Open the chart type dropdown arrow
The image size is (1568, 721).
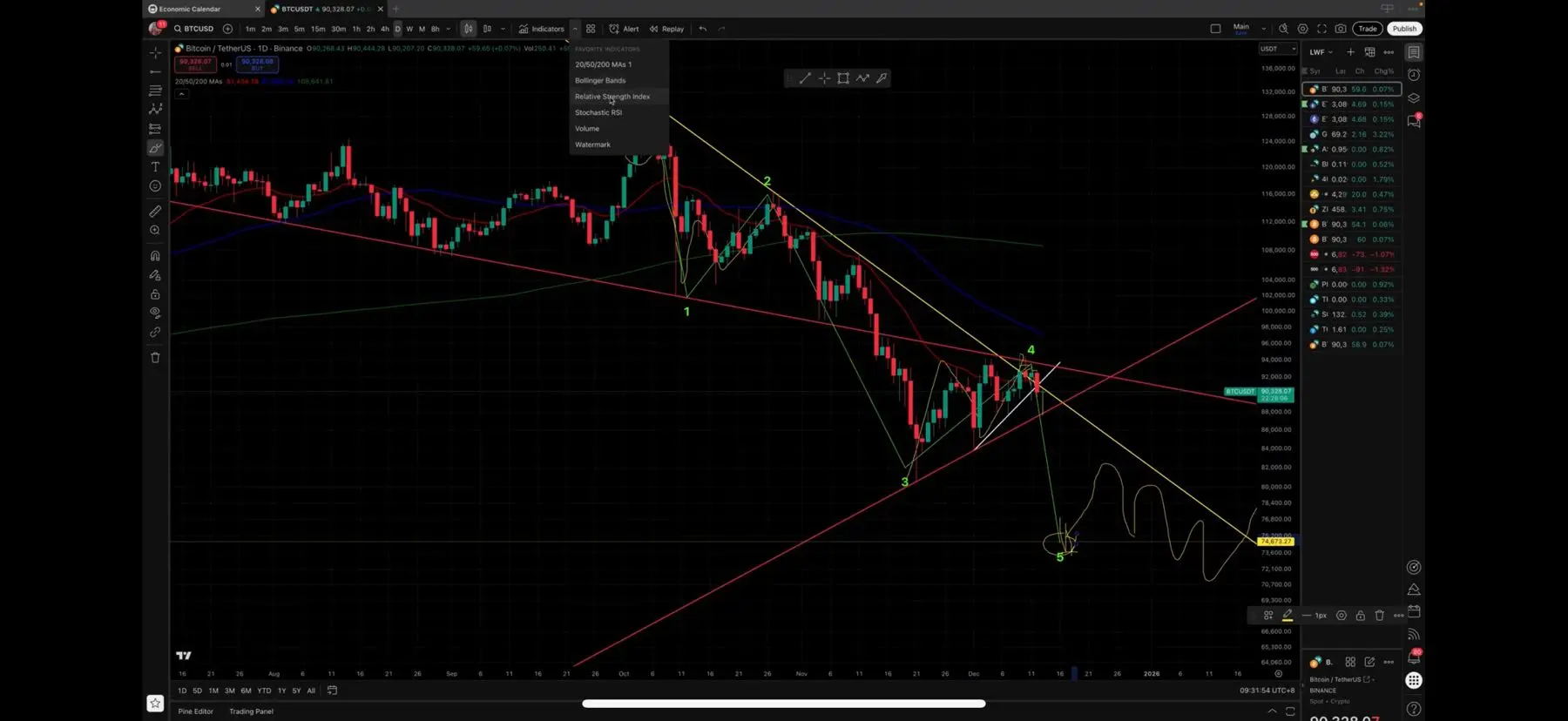tap(503, 29)
